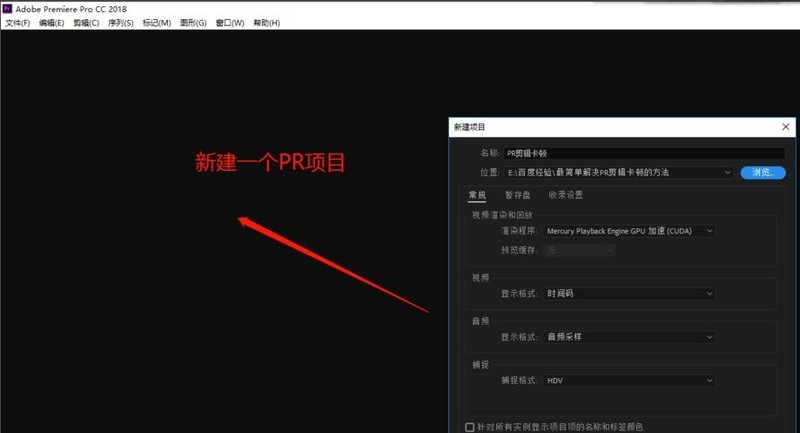Open the 标记(M) menu

[x=156, y=22]
